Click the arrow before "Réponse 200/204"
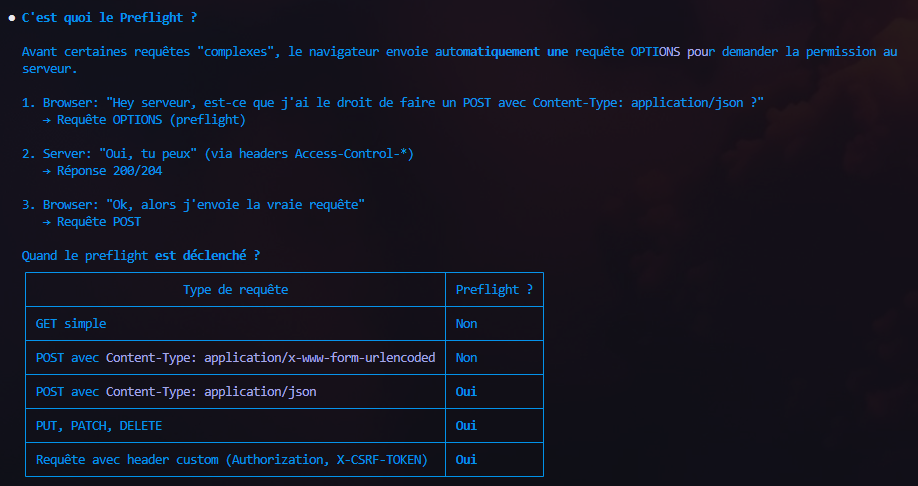This screenshot has height=486, width=918. pos(47,171)
